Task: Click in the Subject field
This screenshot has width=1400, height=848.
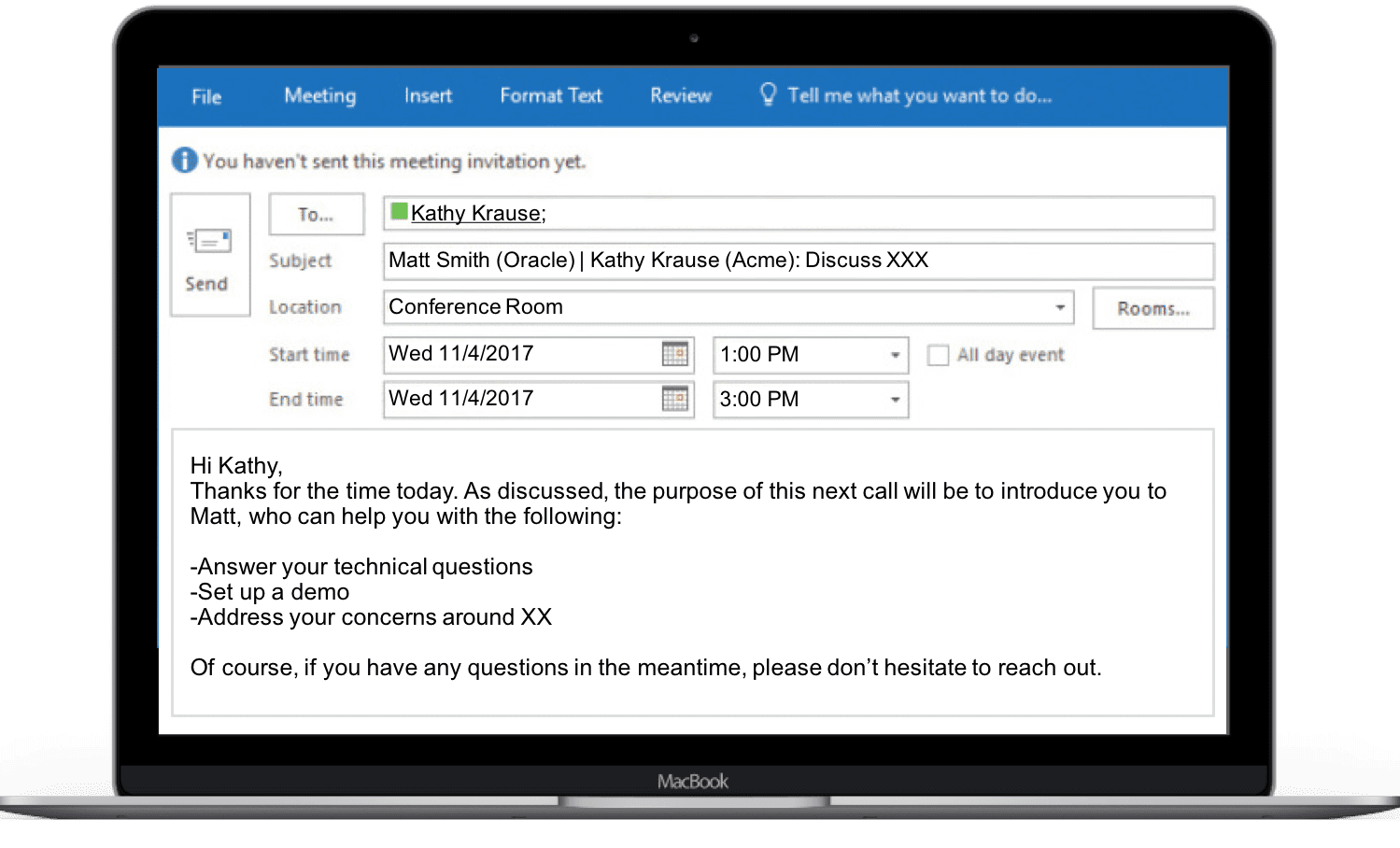Action: tap(798, 261)
